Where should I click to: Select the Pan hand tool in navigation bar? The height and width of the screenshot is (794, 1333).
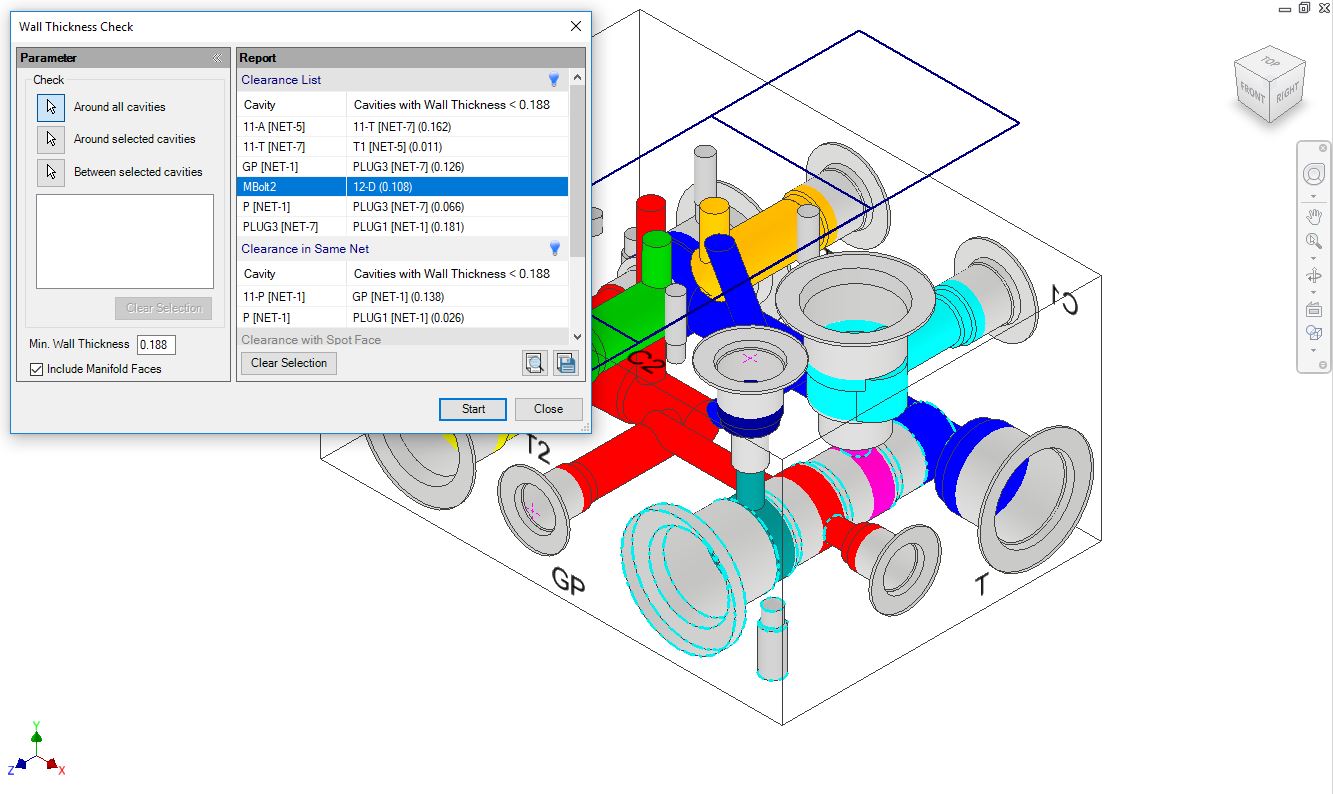coord(1313,216)
